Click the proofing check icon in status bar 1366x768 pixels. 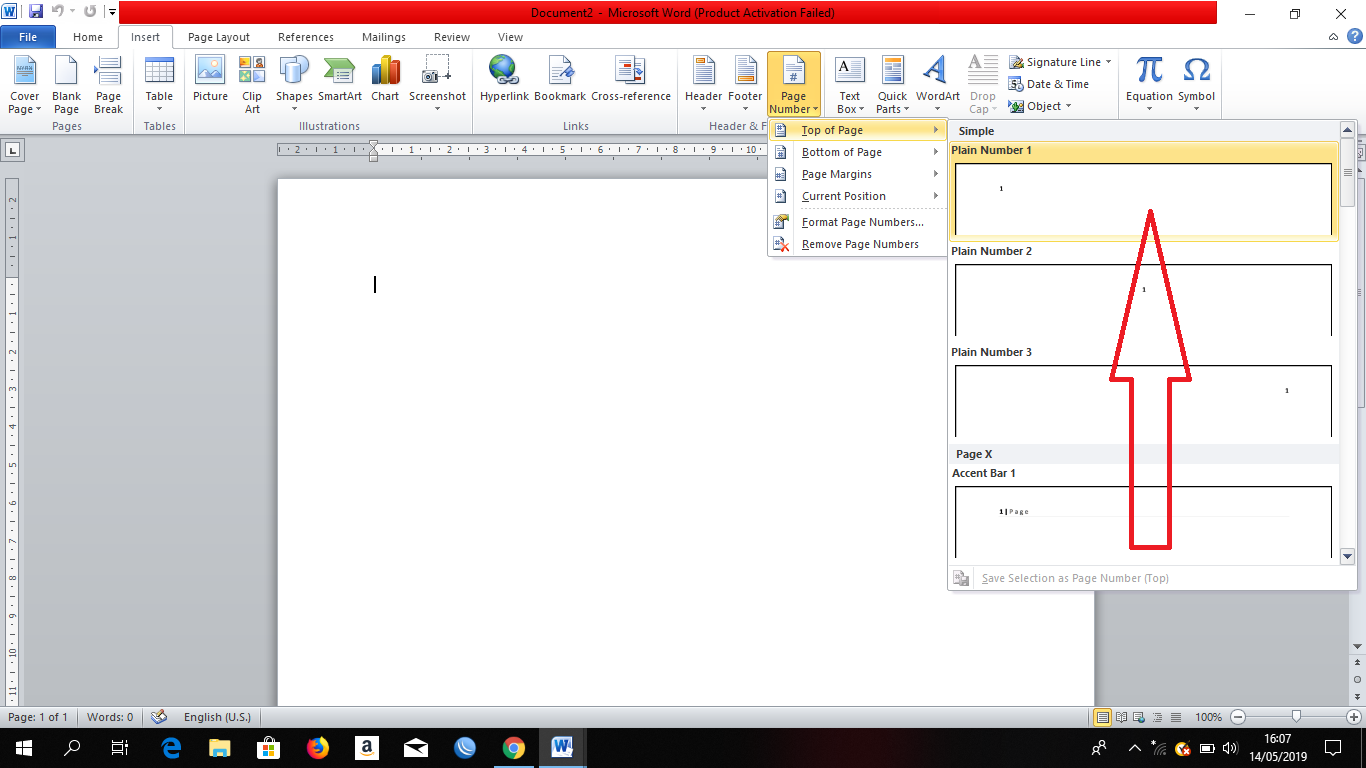tap(158, 717)
